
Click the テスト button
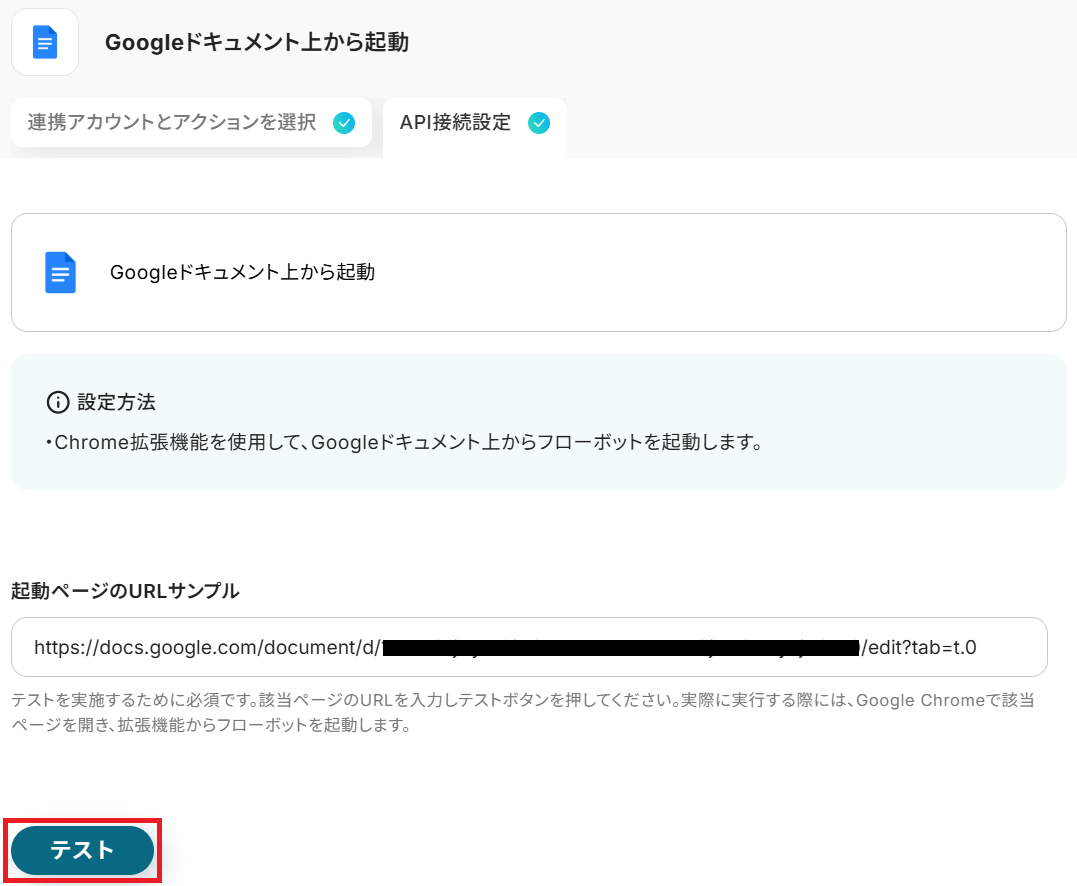click(x=82, y=850)
